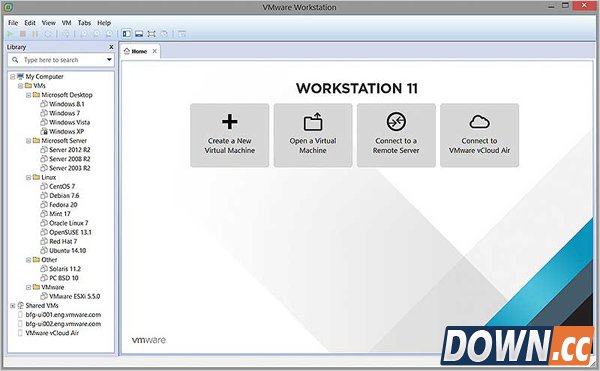The image size is (600, 371).
Task: Select Debian 7.6 in the library
Action: [x=64, y=195]
